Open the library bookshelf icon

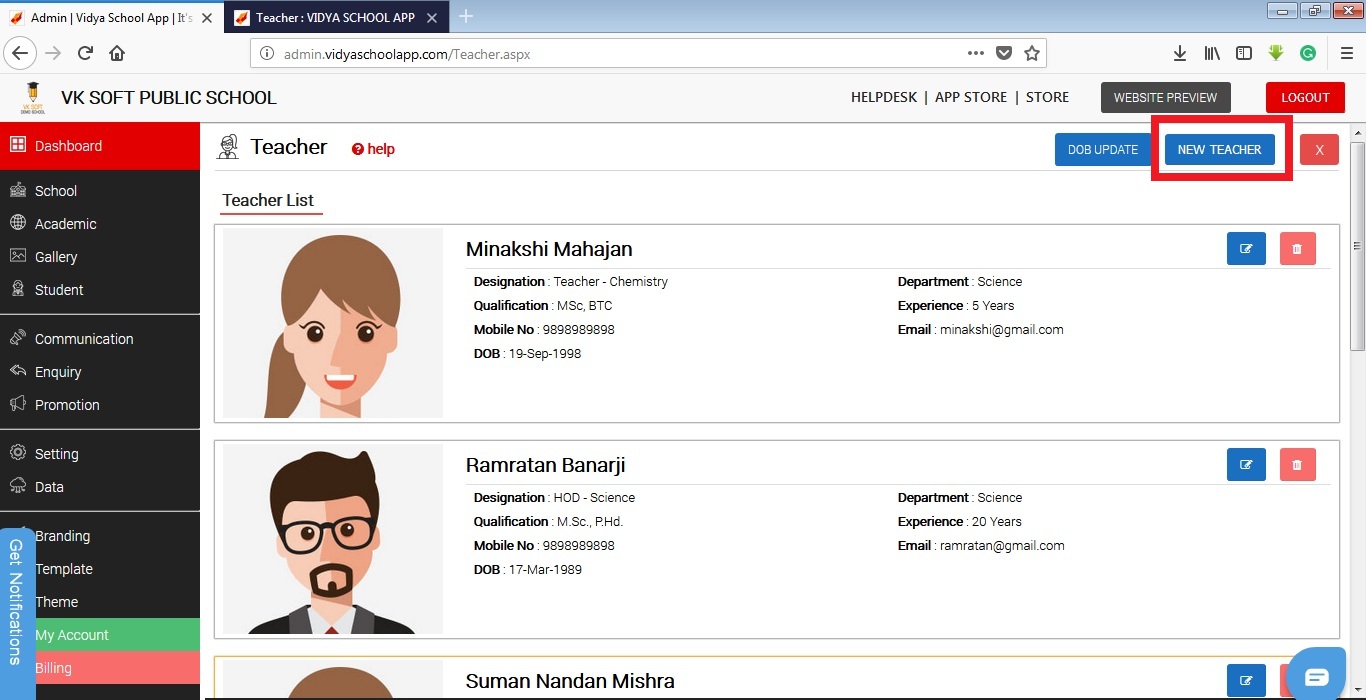pyautogui.click(x=1212, y=53)
